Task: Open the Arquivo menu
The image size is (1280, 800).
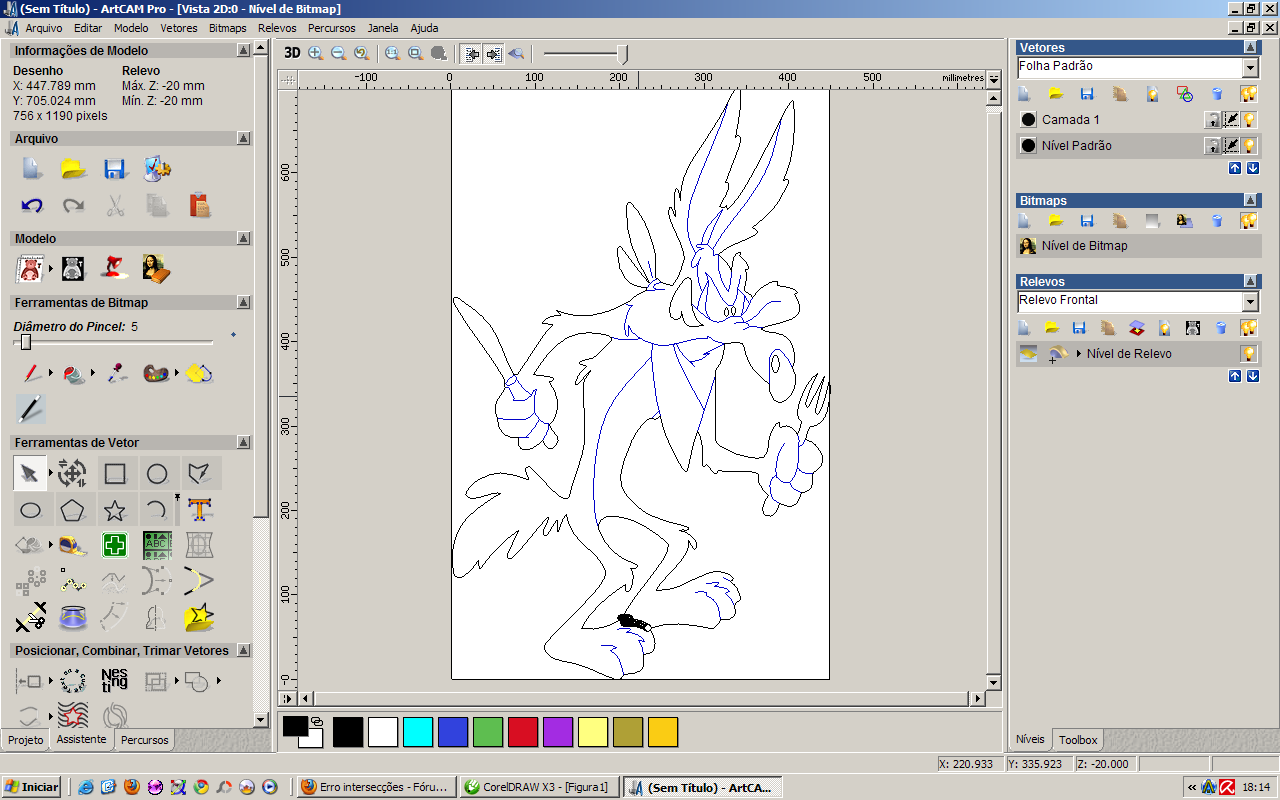Action: 44,28
